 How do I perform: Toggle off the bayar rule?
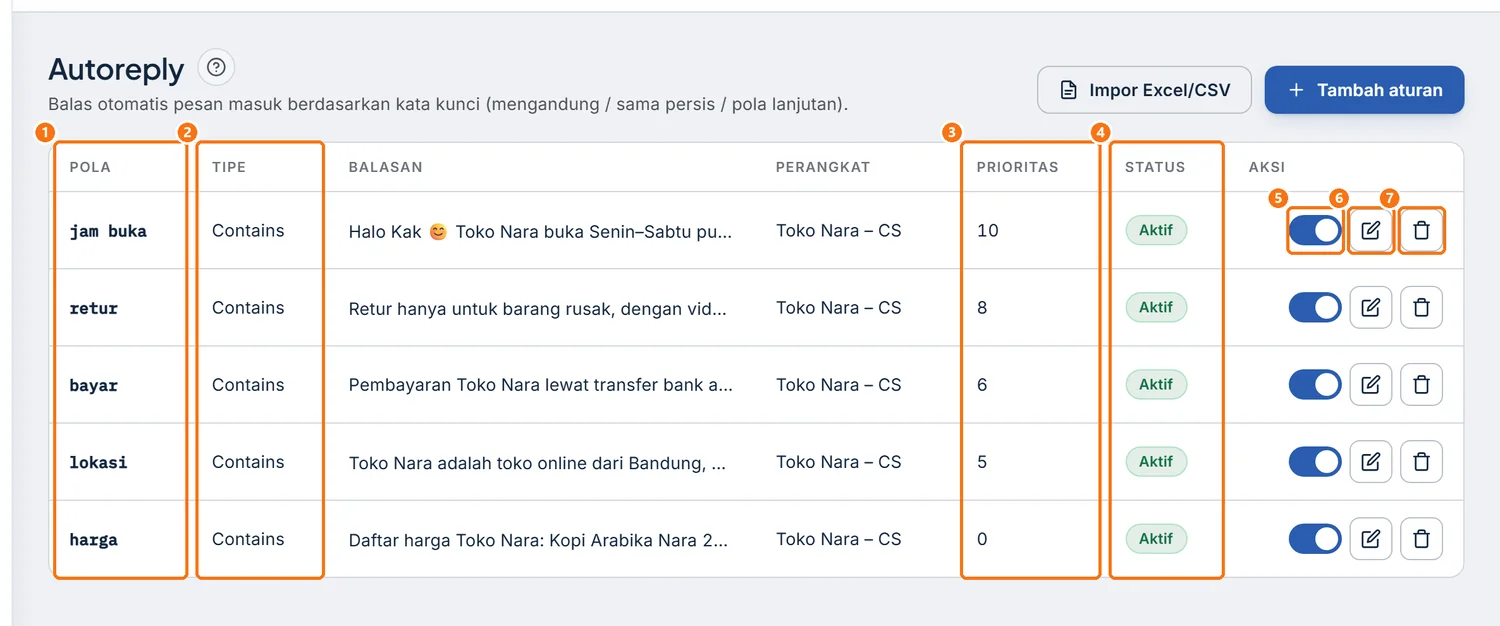pos(1315,385)
